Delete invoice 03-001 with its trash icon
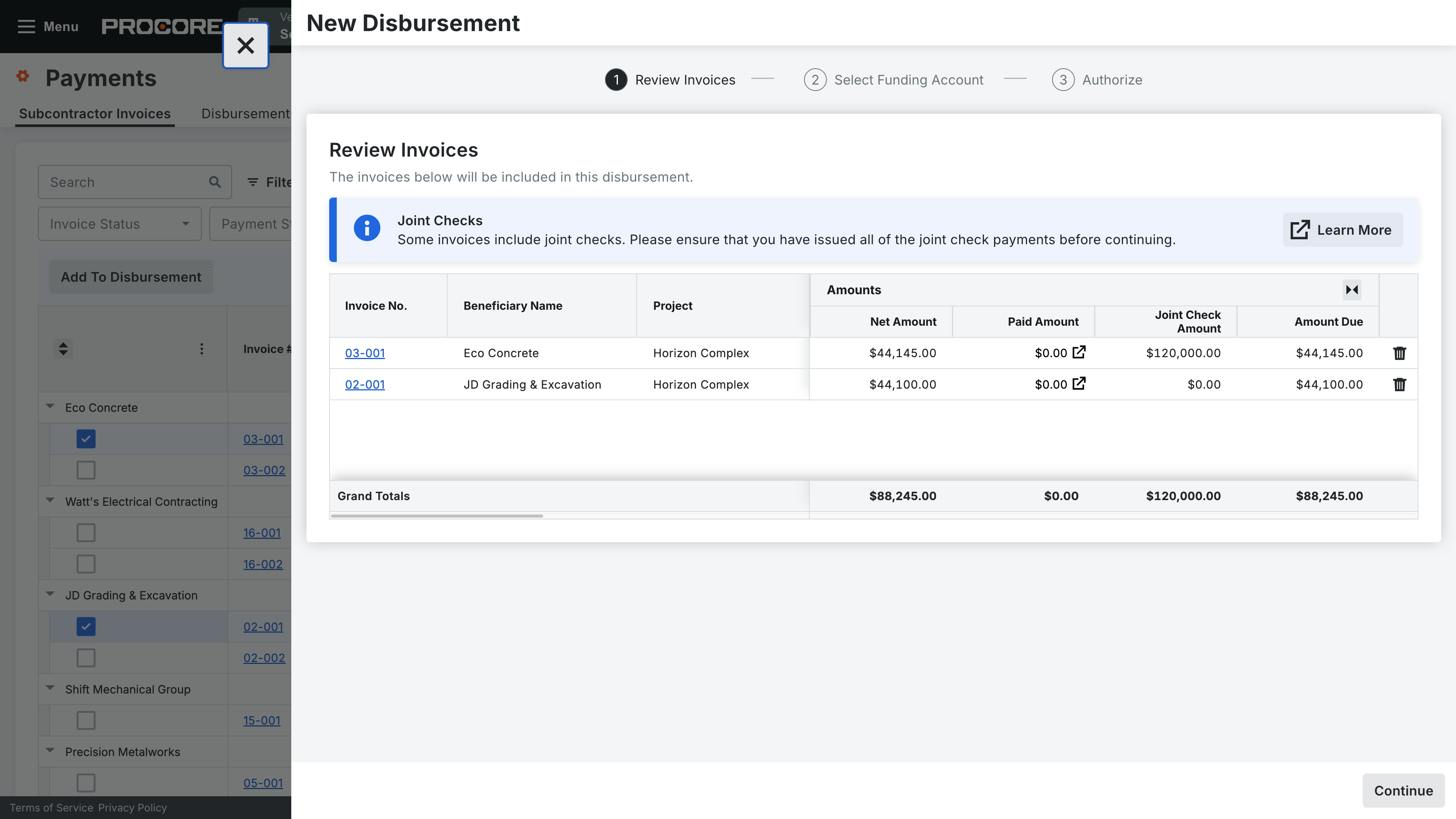The width and height of the screenshot is (1456, 819). click(1399, 353)
